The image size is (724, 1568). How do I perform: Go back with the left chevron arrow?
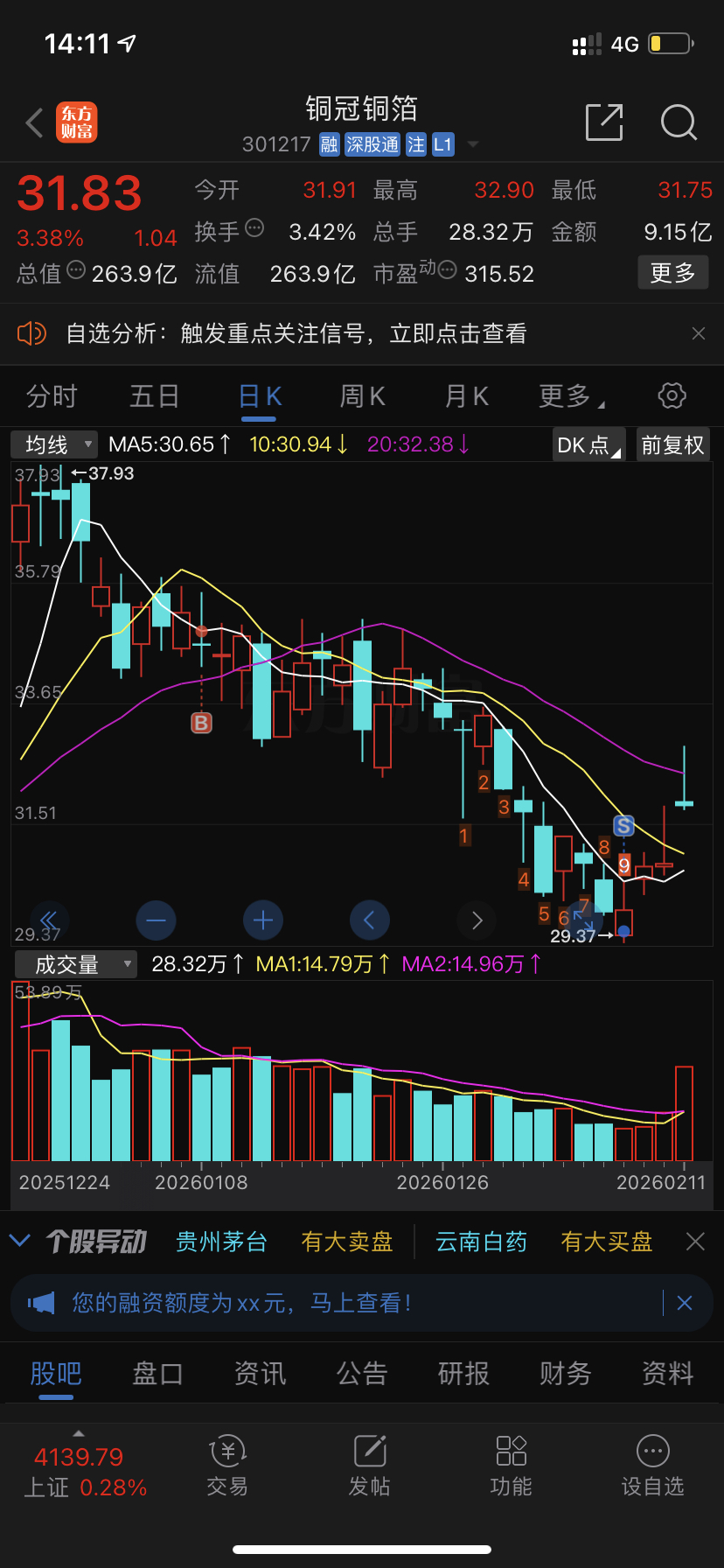(x=35, y=123)
